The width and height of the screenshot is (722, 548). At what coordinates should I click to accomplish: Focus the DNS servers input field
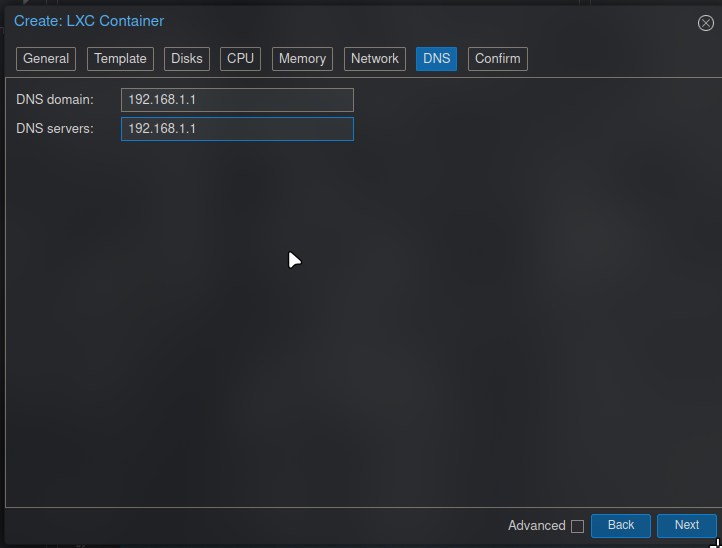coord(237,129)
